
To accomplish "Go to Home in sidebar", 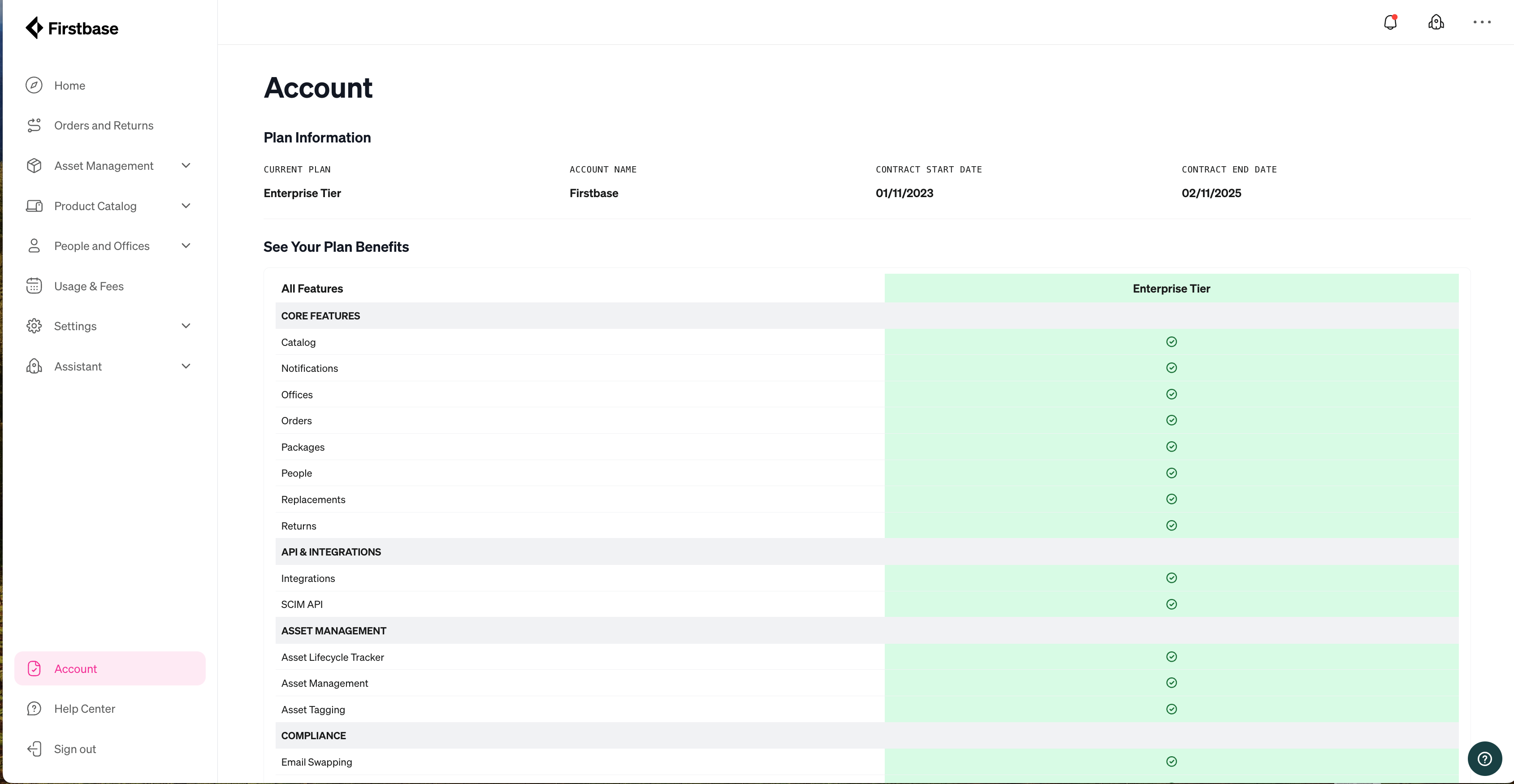I will [x=69, y=86].
